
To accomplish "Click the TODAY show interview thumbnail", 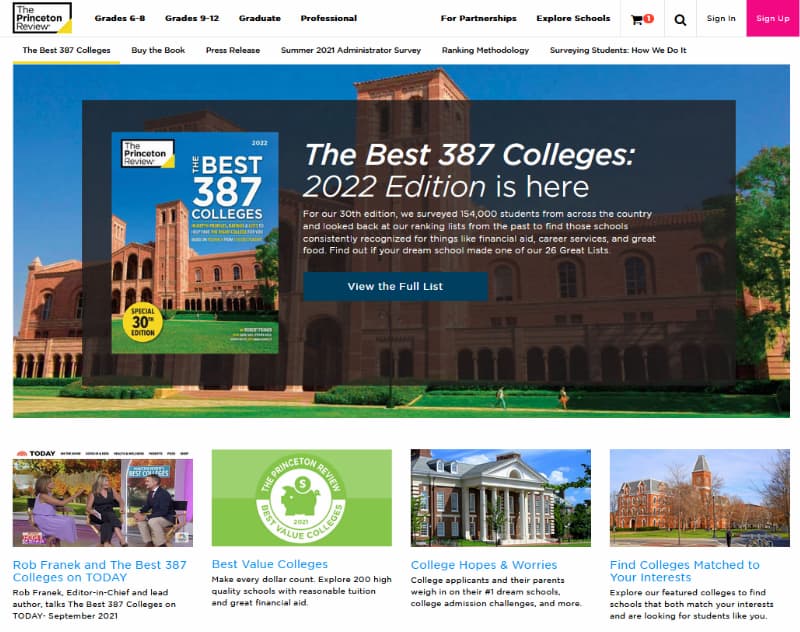I will (x=103, y=498).
